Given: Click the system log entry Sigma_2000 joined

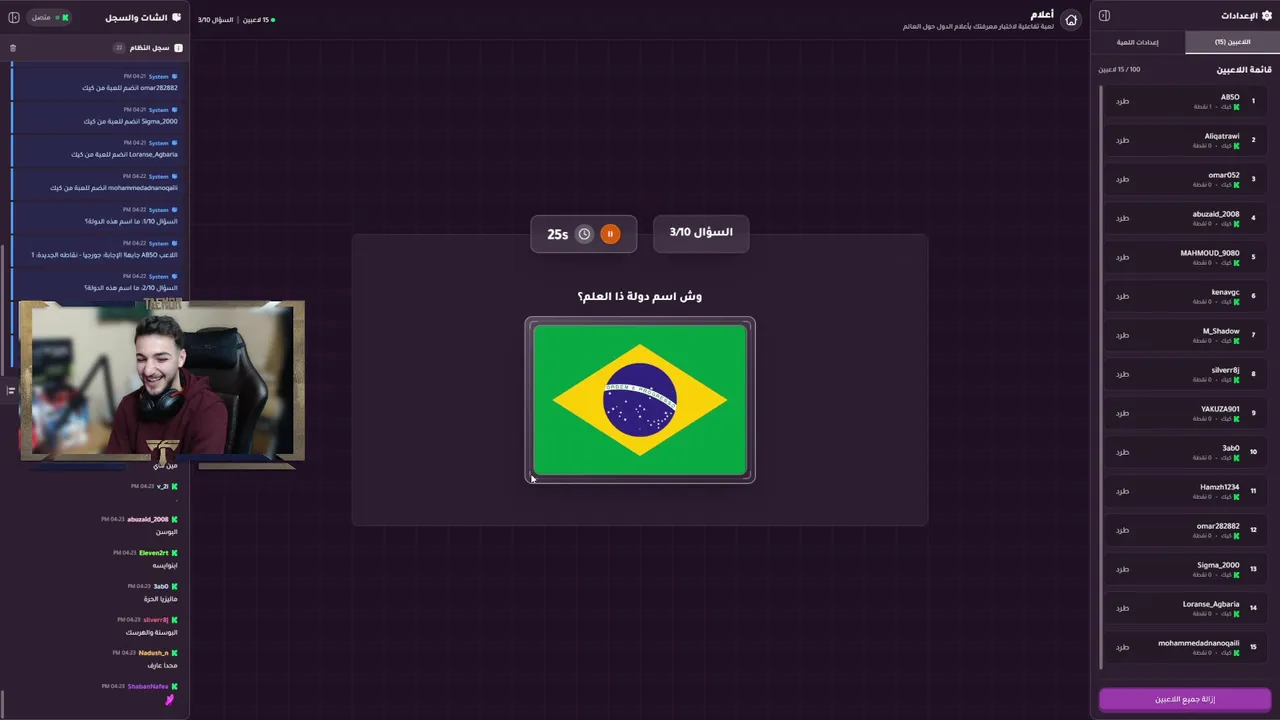Looking at the screenshot, I should point(96,115).
